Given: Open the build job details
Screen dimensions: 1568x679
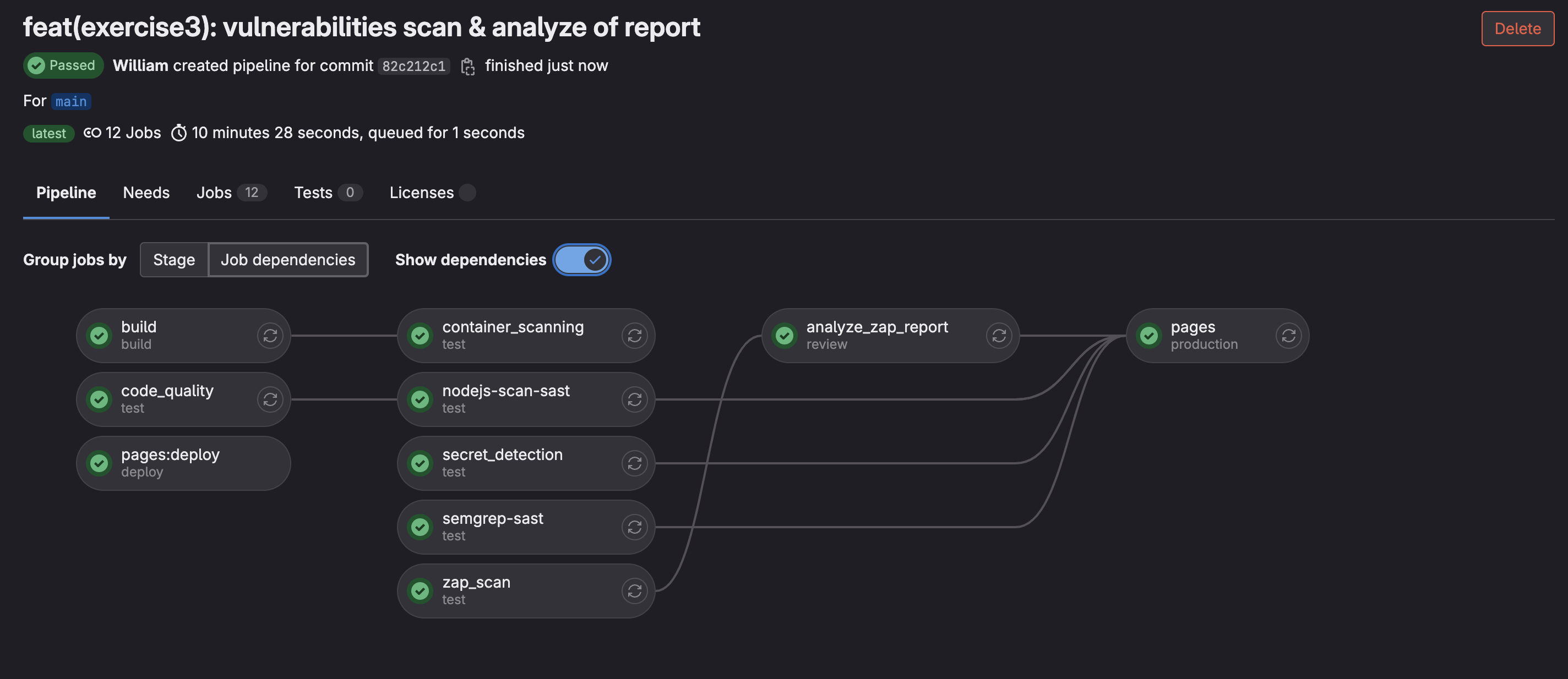Looking at the screenshot, I should (x=183, y=335).
